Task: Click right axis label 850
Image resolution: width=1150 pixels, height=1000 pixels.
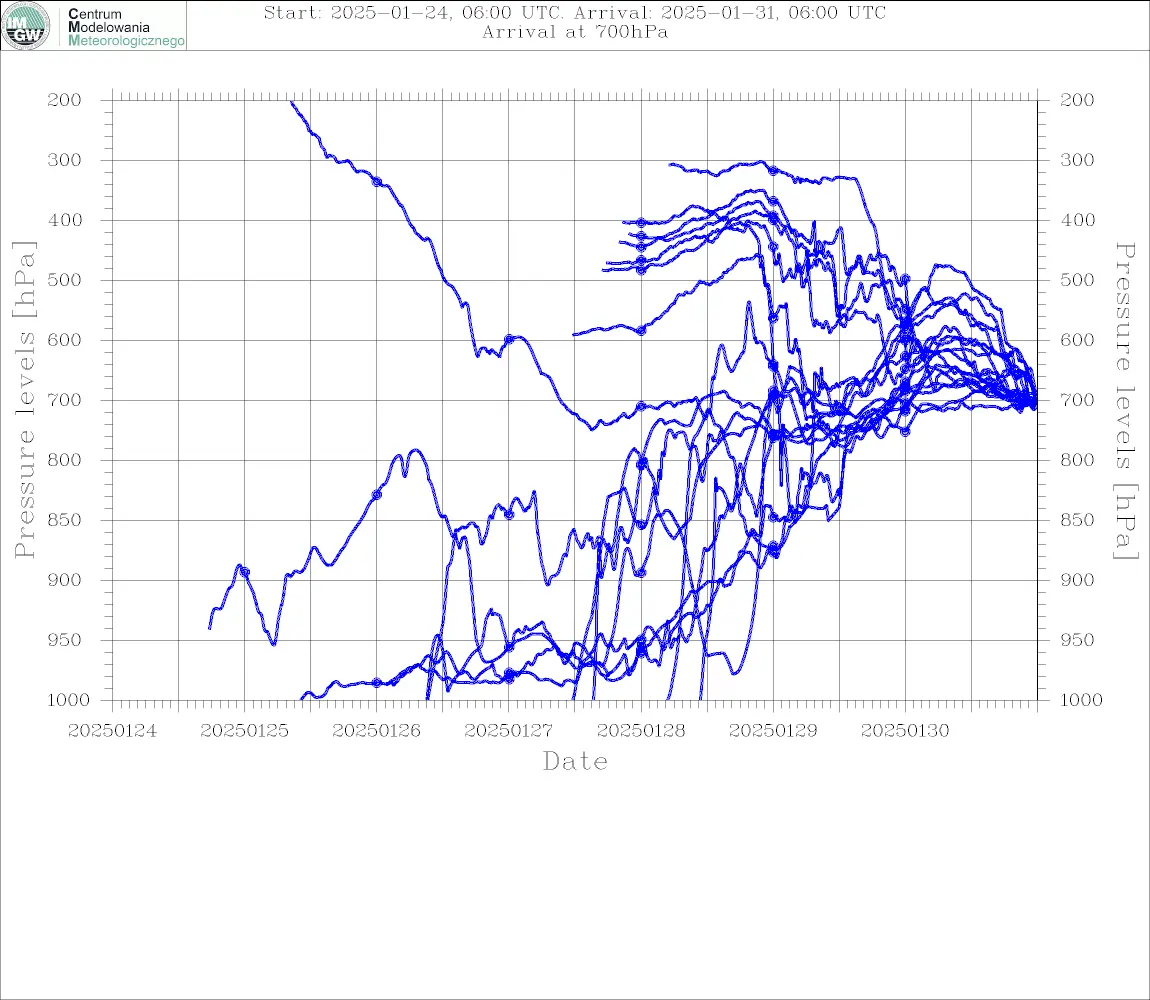Action: (x=1077, y=520)
